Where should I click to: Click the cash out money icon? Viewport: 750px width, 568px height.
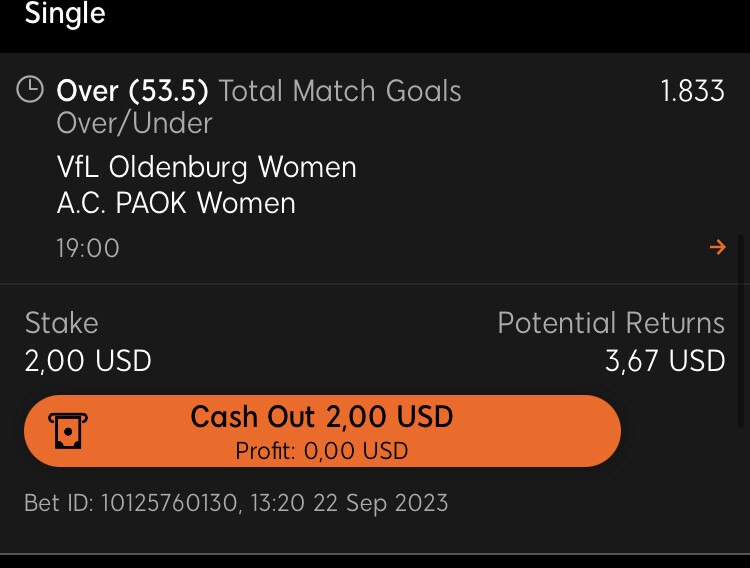(68, 431)
